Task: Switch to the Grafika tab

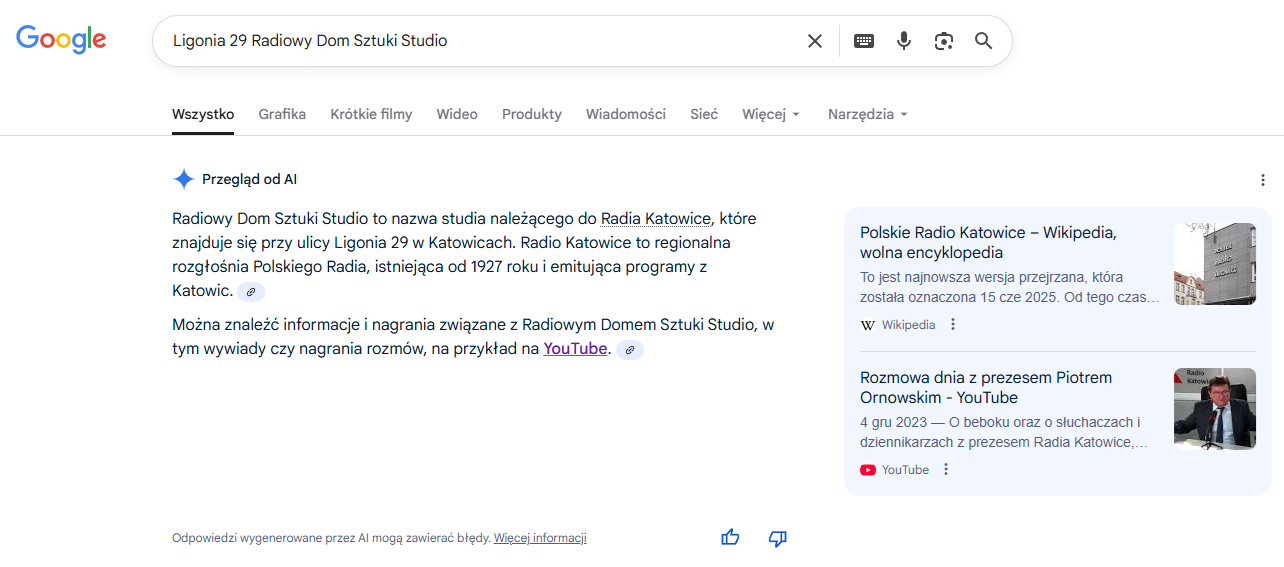Action: pyautogui.click(x=282, y=114)
